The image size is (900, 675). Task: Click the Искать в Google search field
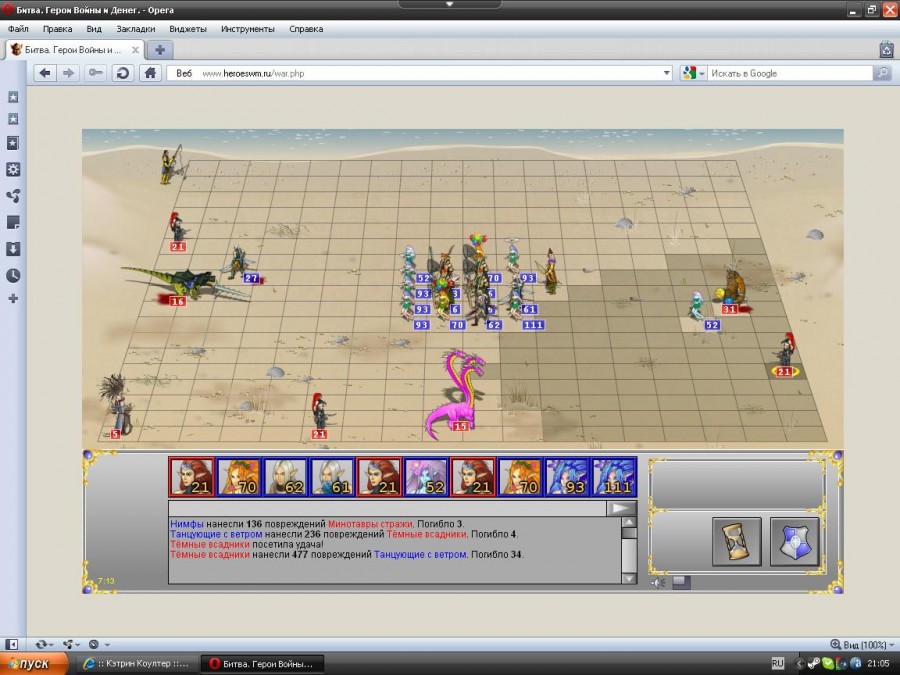[x=790, y=73]
